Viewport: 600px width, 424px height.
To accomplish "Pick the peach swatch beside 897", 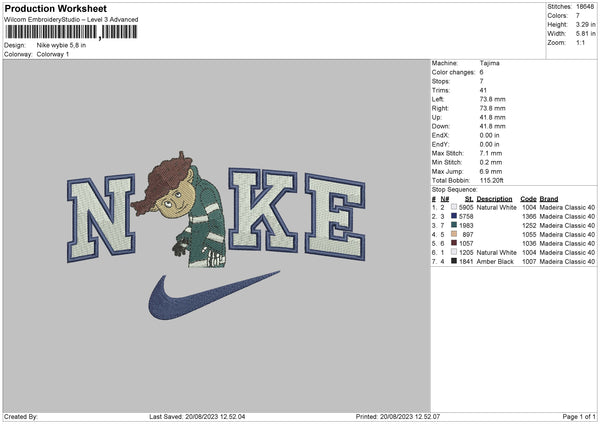I will tap(454, 234).
